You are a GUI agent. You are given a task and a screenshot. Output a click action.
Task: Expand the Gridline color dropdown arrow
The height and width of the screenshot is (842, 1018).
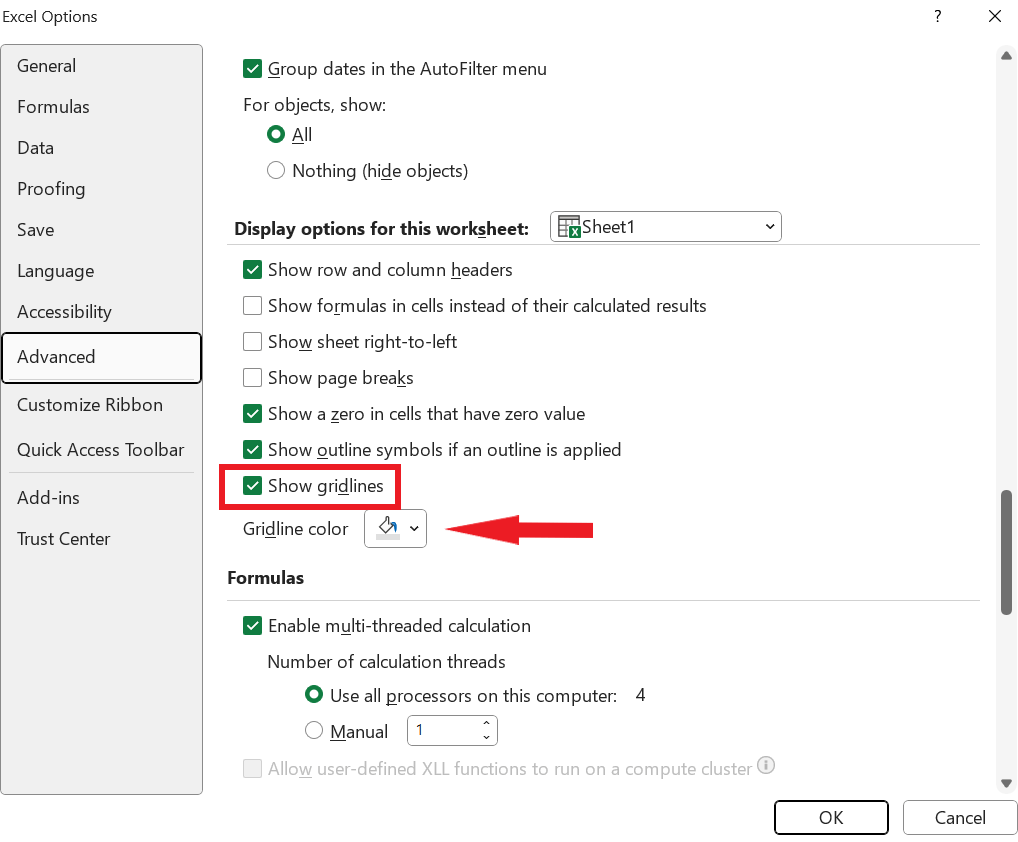(414, 528)
